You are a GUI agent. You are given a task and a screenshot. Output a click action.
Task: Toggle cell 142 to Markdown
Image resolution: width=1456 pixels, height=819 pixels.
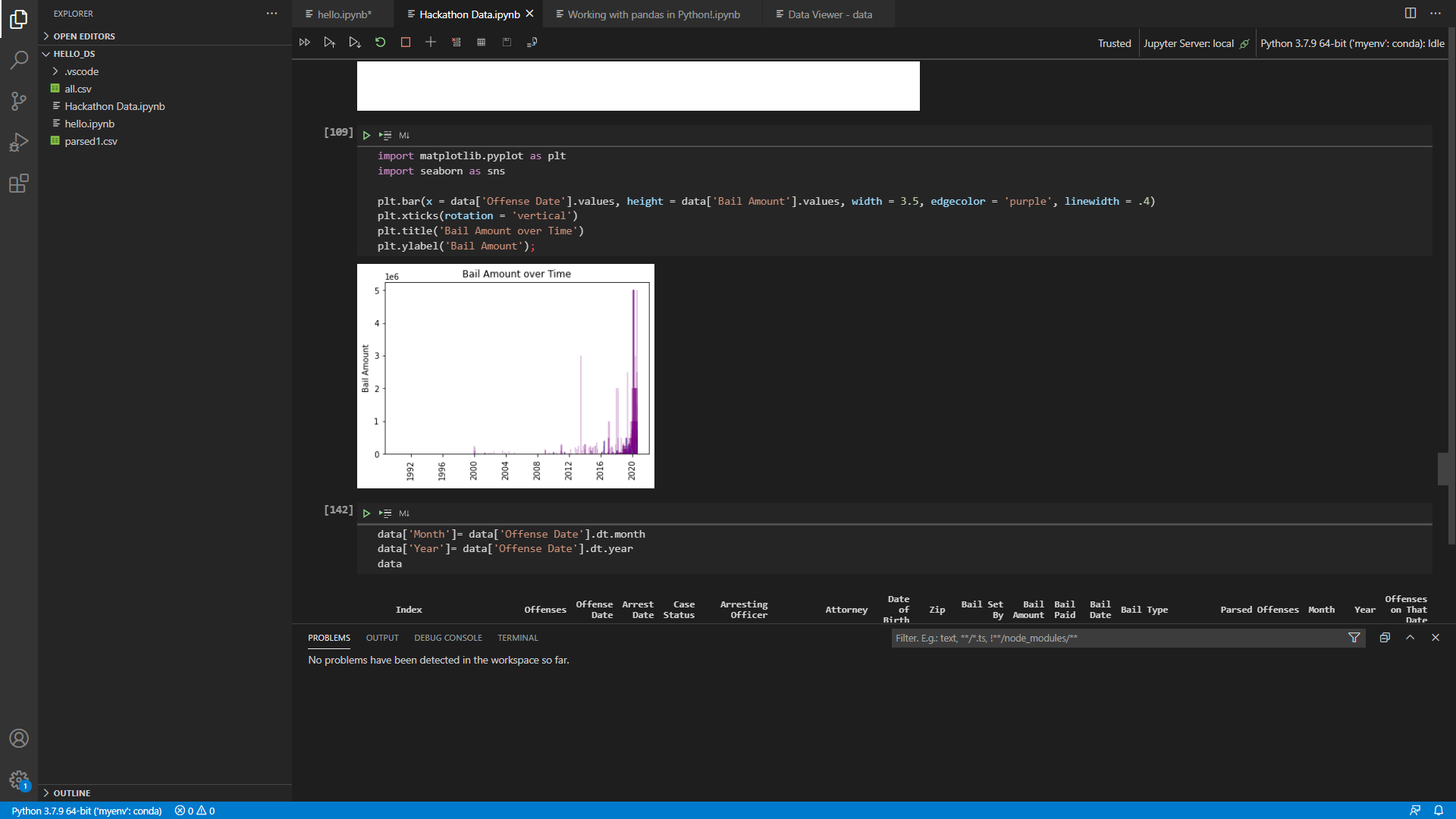click(404, 513)
